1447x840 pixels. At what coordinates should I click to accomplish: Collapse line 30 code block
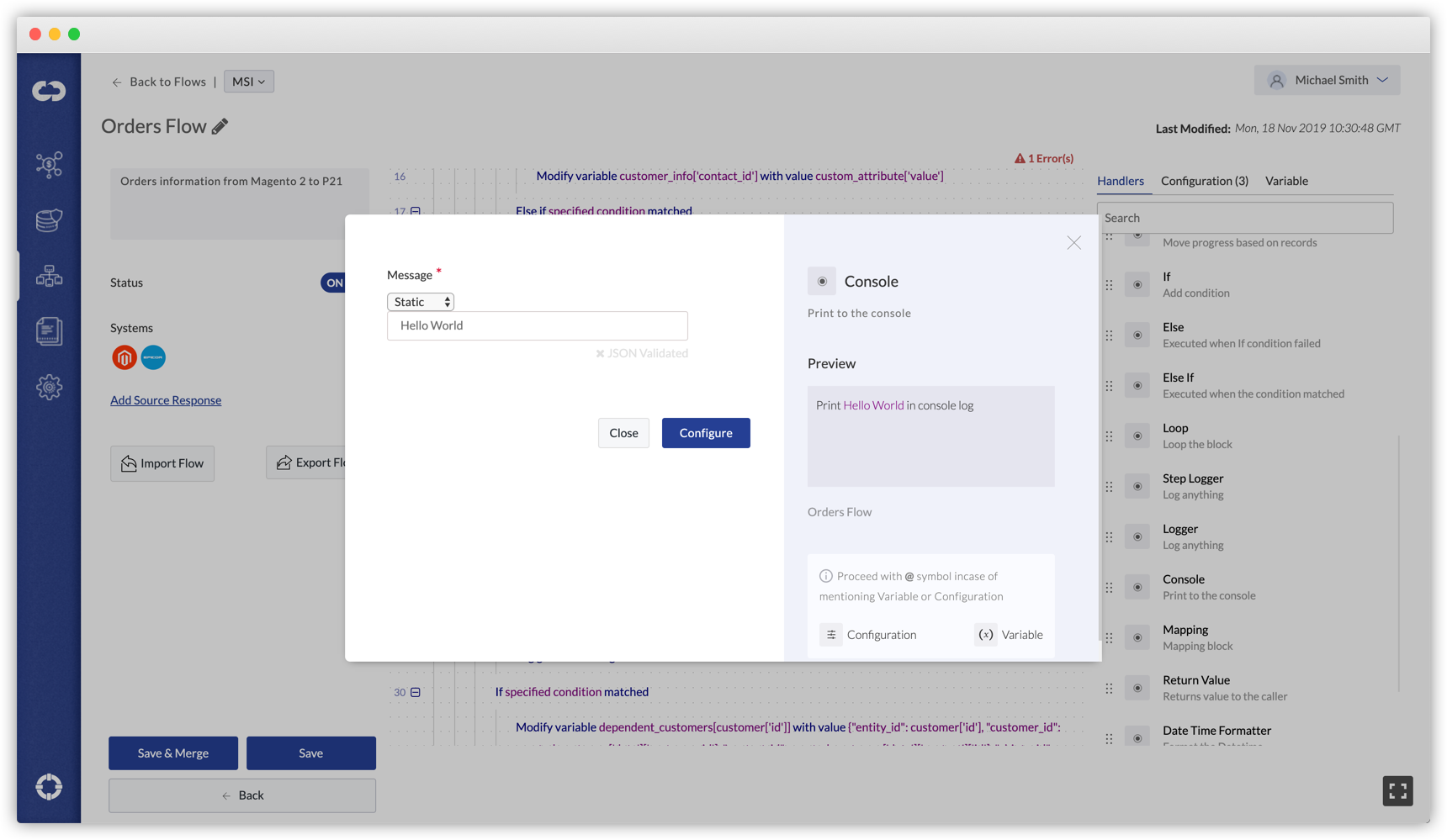pos(416,692)
